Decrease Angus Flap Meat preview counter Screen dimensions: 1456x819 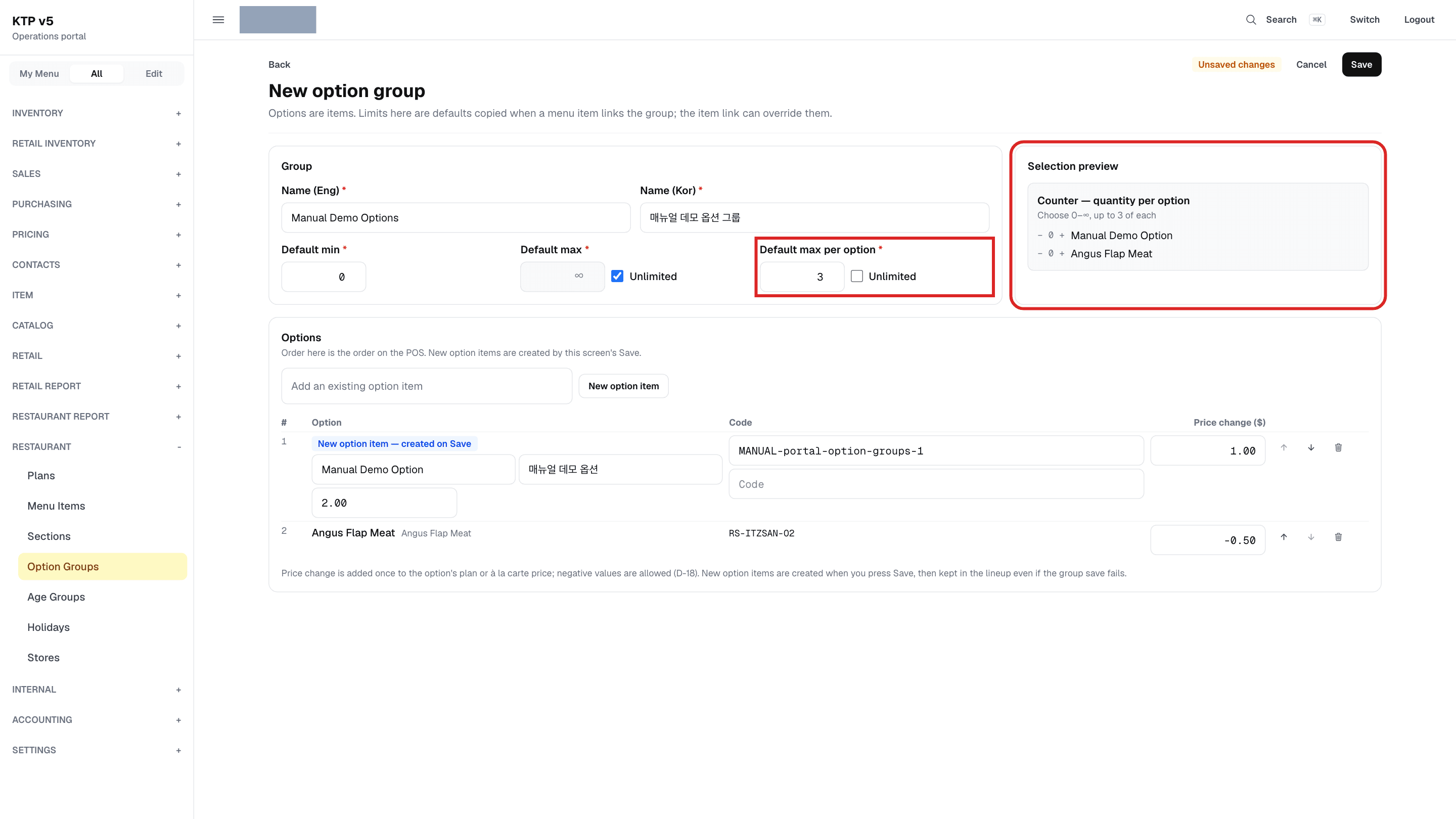click(1040, 254)
